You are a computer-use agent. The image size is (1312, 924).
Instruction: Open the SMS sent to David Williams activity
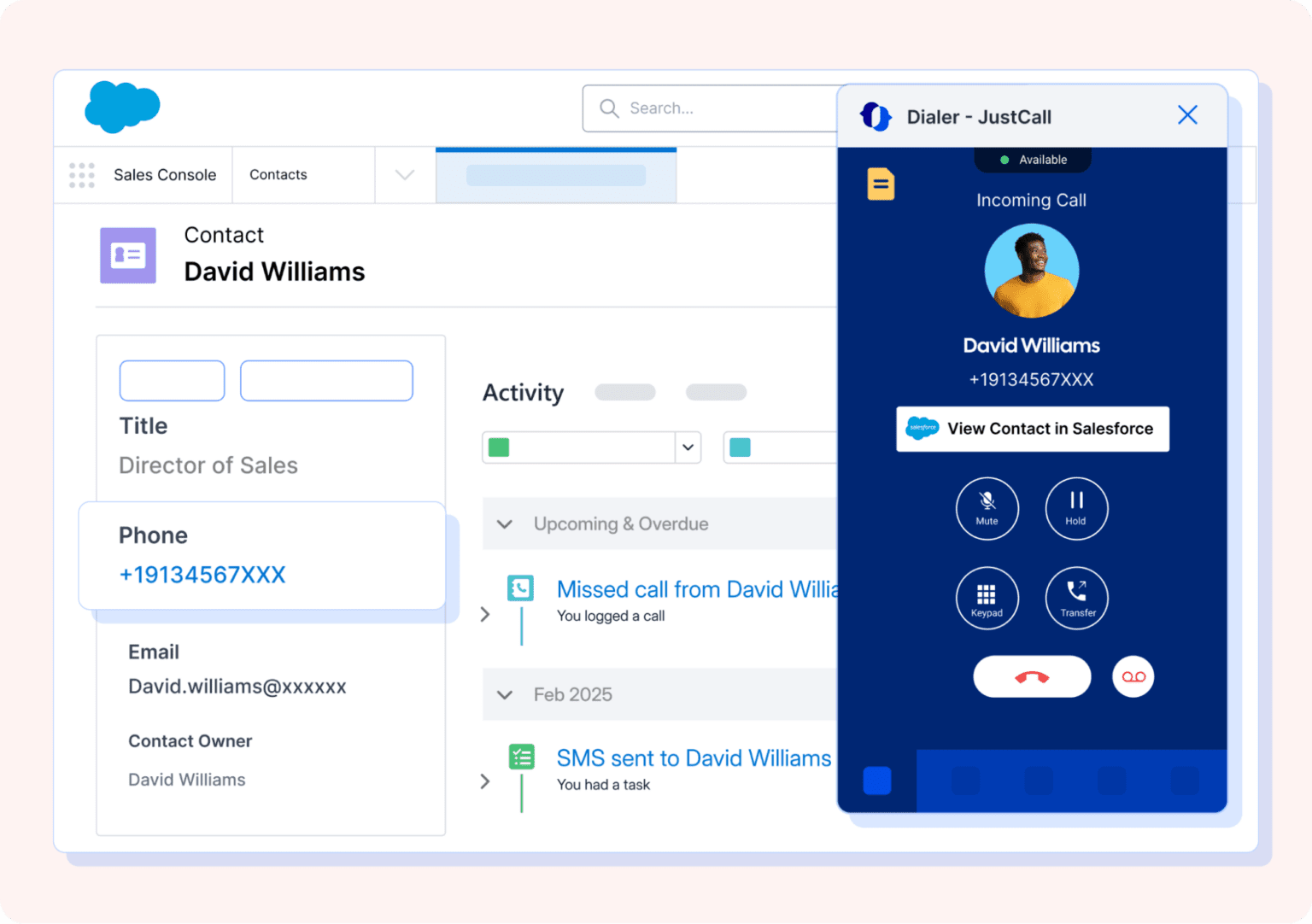click(693, 757)
